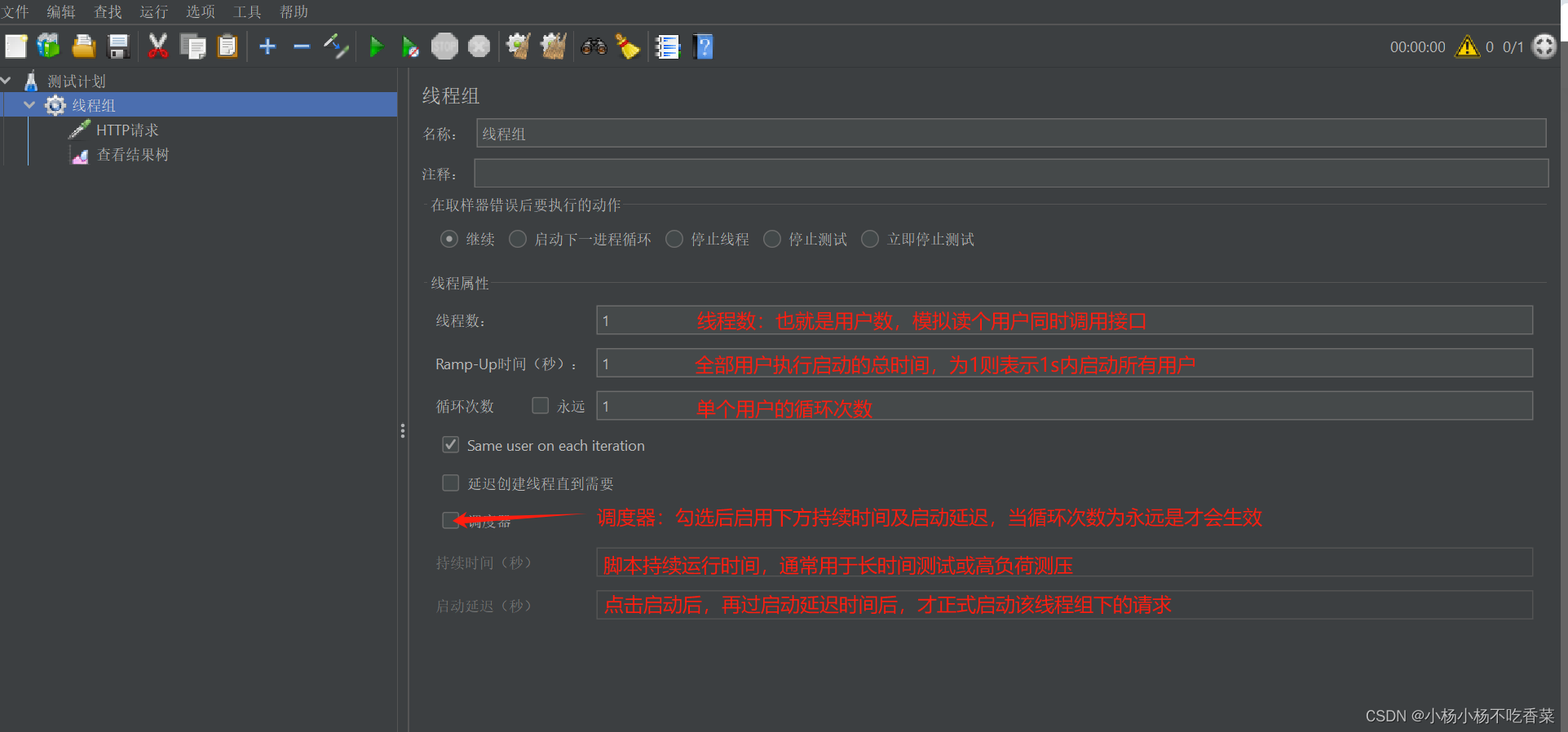Image resolution: width=1568 pixels, height=732 pixels.
Task: Select 启动下一进程循环 radio option
Action: (518, 239)
